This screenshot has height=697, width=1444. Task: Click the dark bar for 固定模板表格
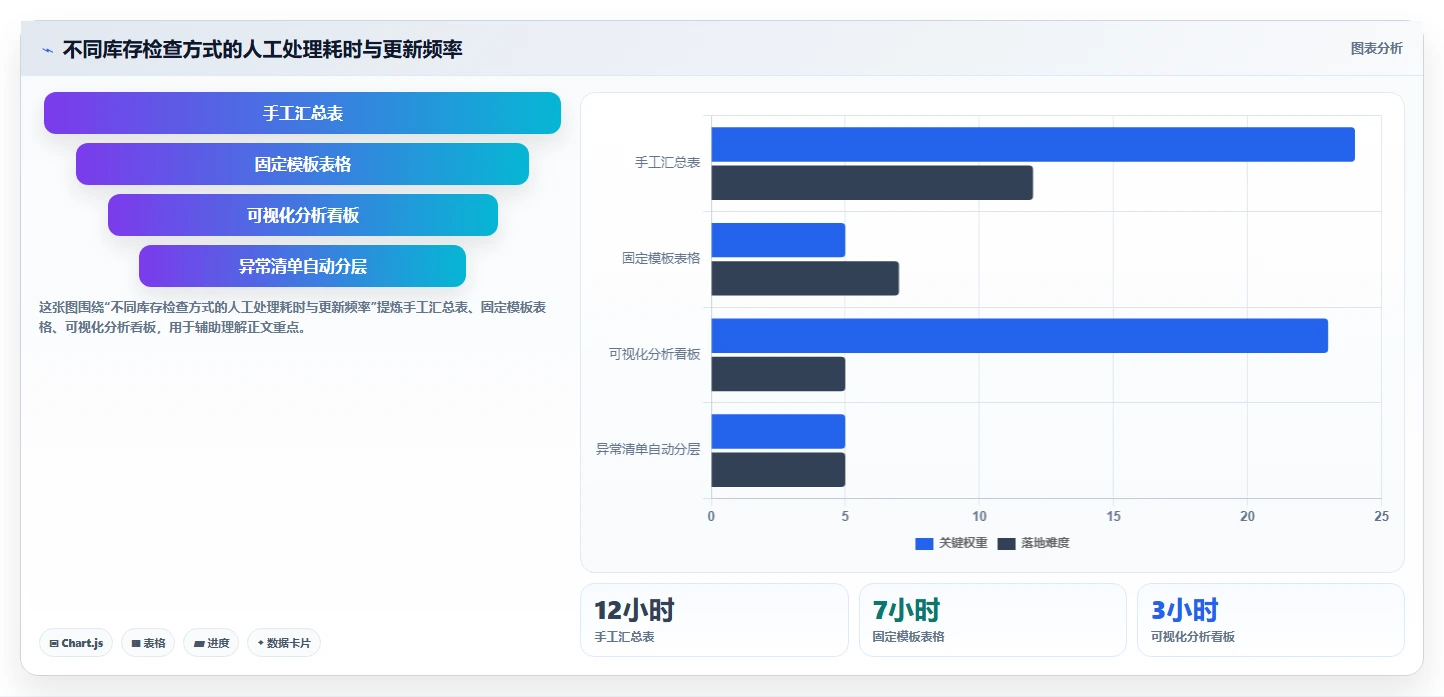805,278
